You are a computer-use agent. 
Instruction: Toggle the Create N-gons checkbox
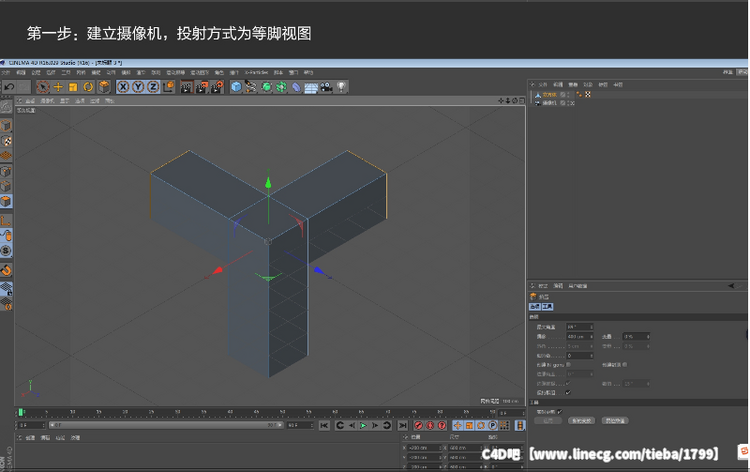(x=568, y=365)
